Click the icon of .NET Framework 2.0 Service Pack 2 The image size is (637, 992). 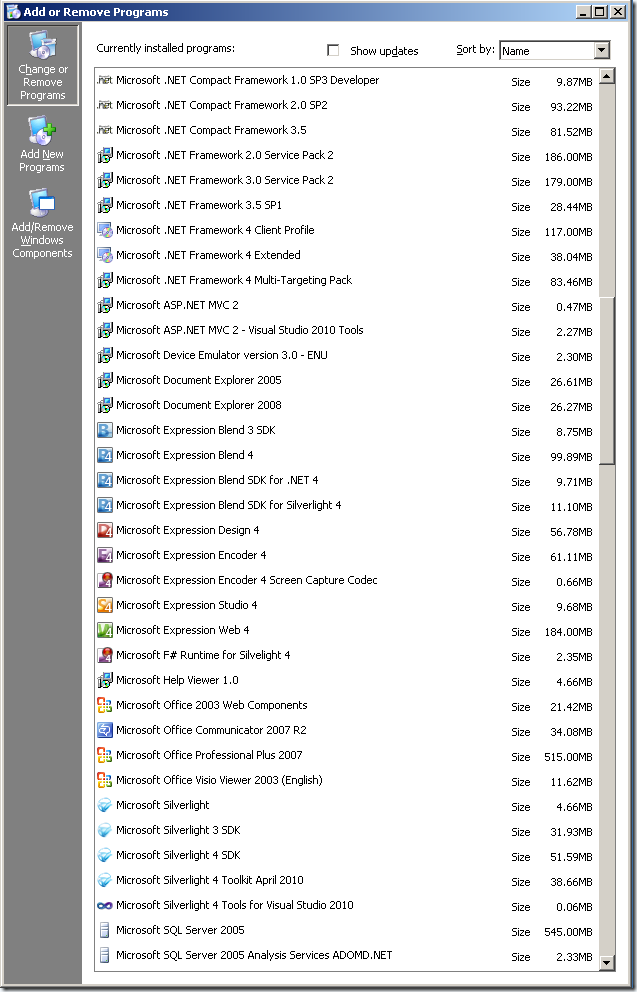coord(104,155)
